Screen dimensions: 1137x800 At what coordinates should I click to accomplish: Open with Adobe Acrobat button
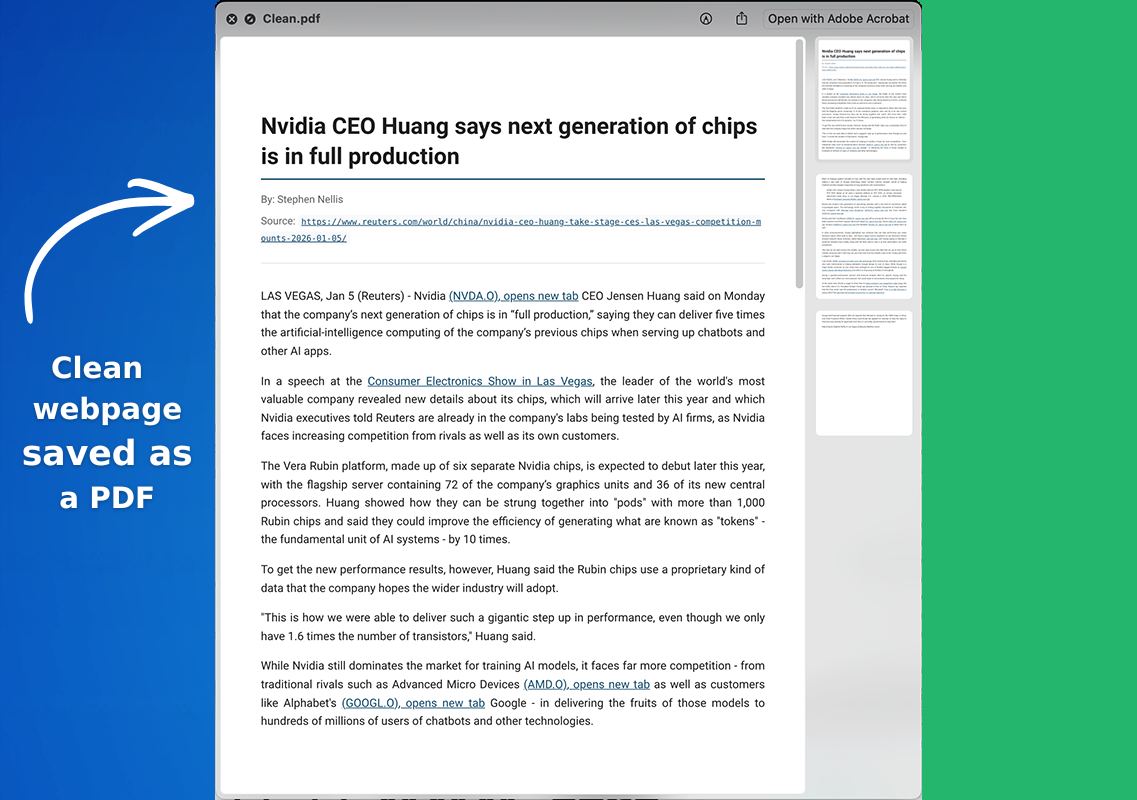tap(838, 19)
